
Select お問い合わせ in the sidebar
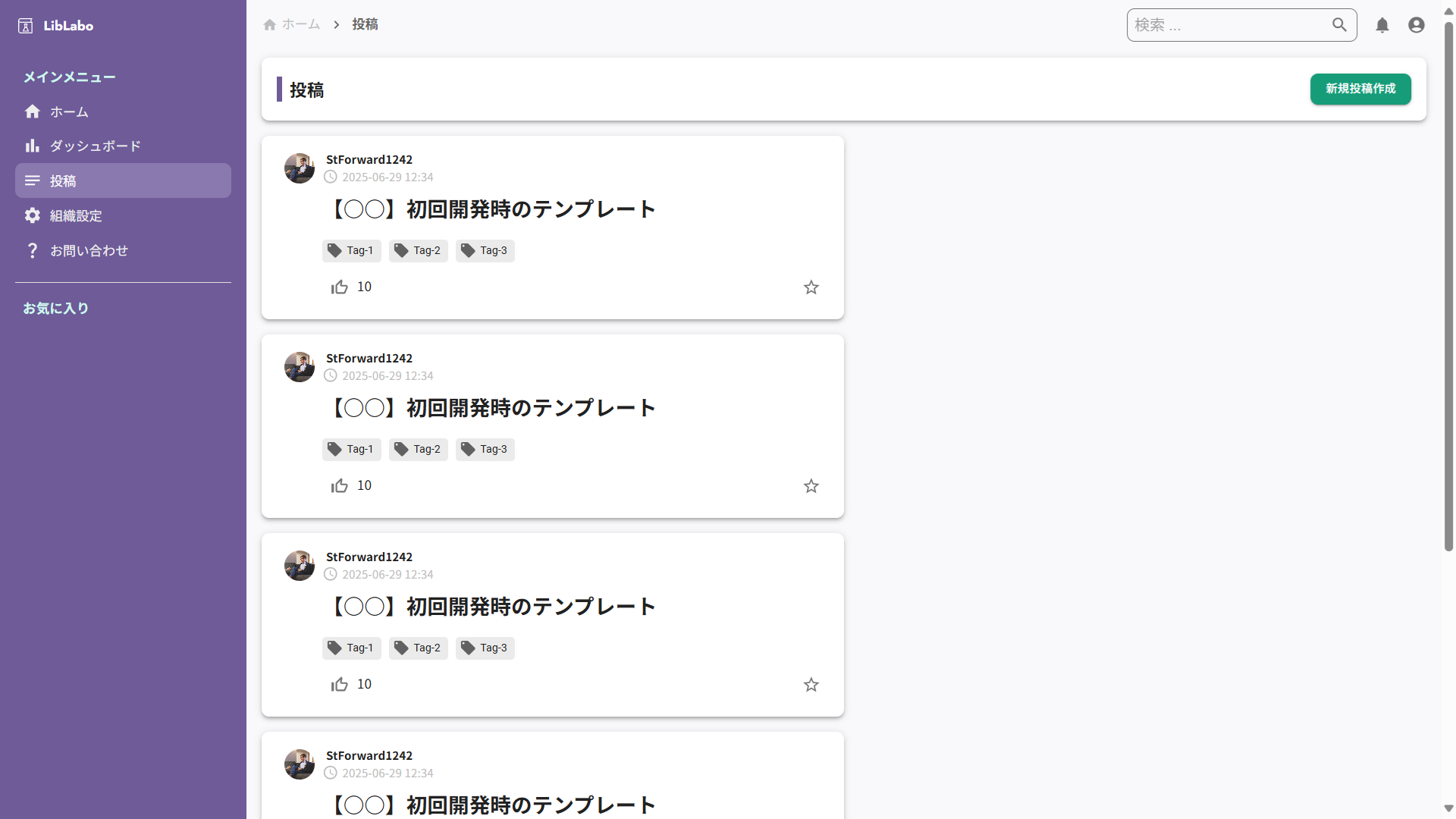pyautogui.click(x=89, y=251)
